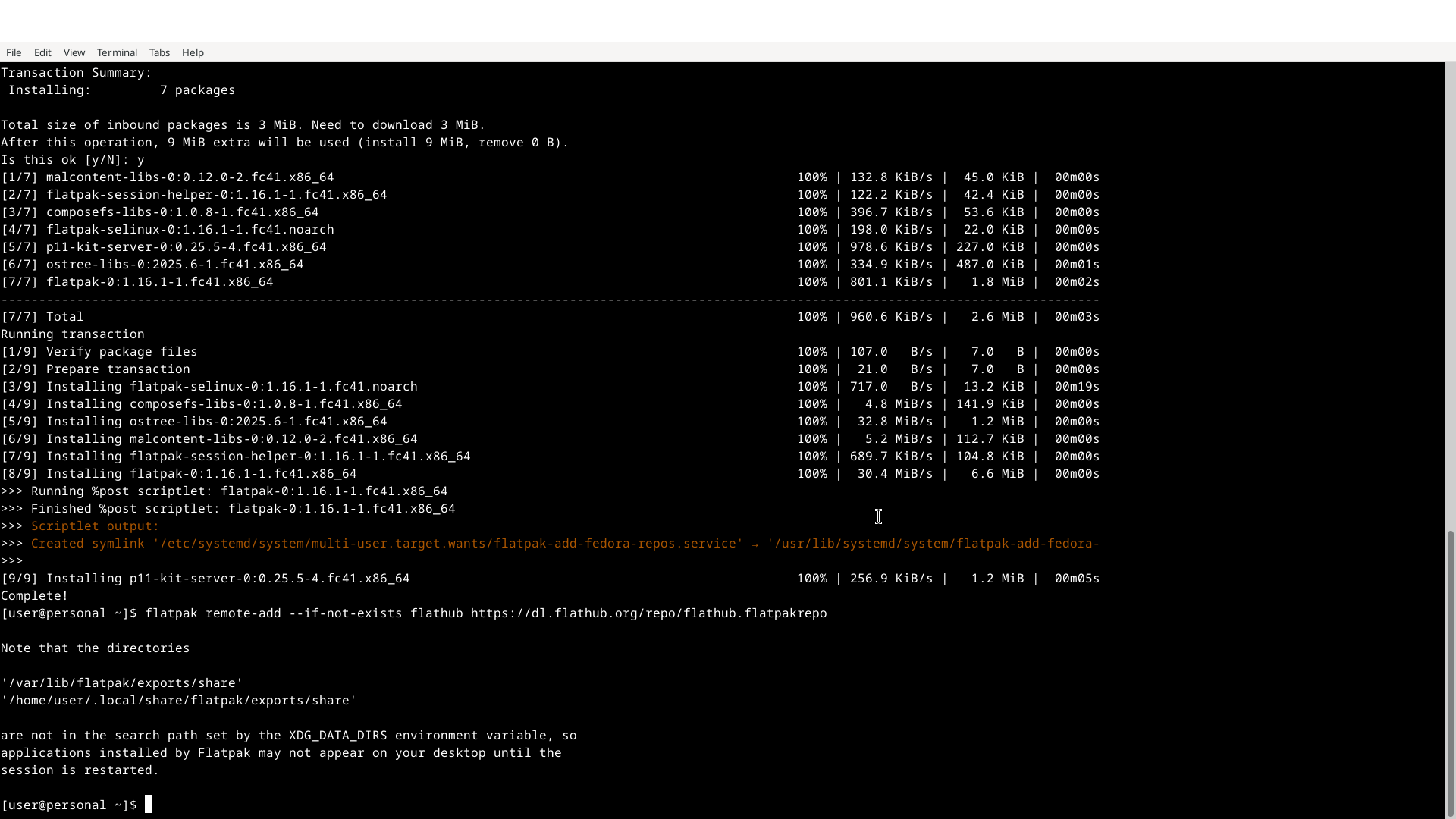Click the '[7/7] Total' download line
This screenshot has width=1456, height=819.
[x=42, y=317]
